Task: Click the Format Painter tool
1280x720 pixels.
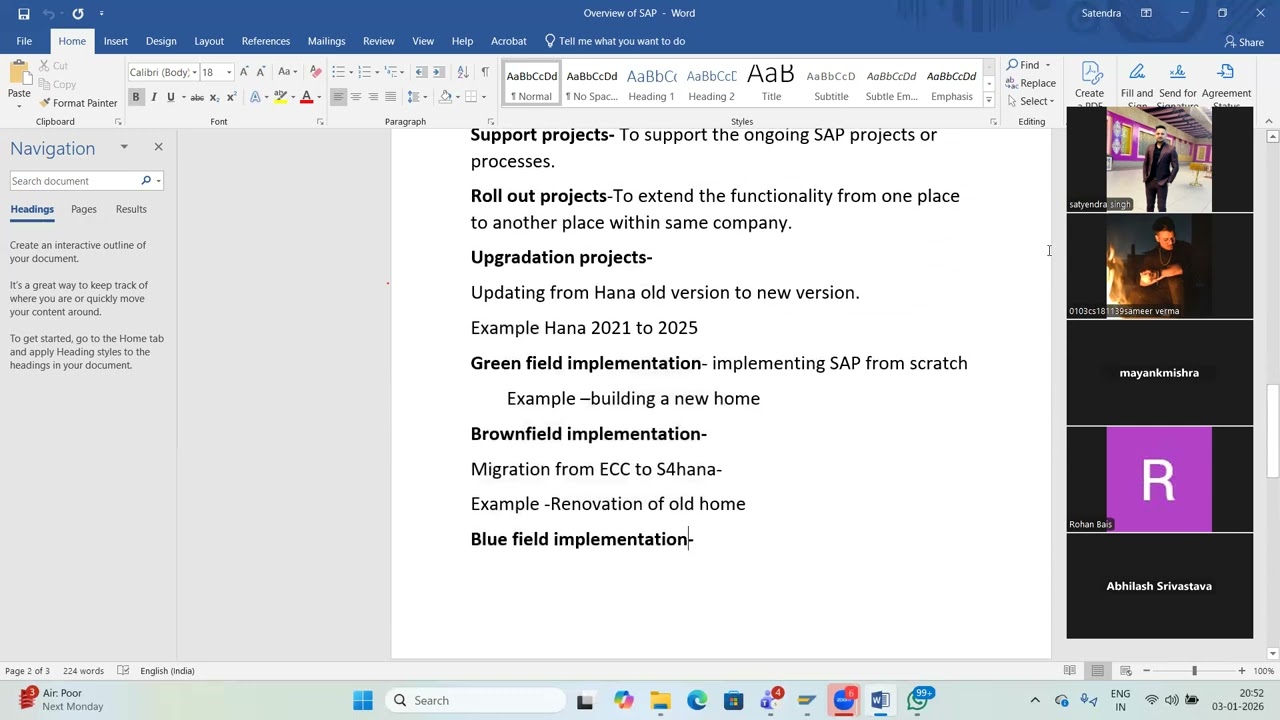Action: pyautogui.click(x=79, y=103)
